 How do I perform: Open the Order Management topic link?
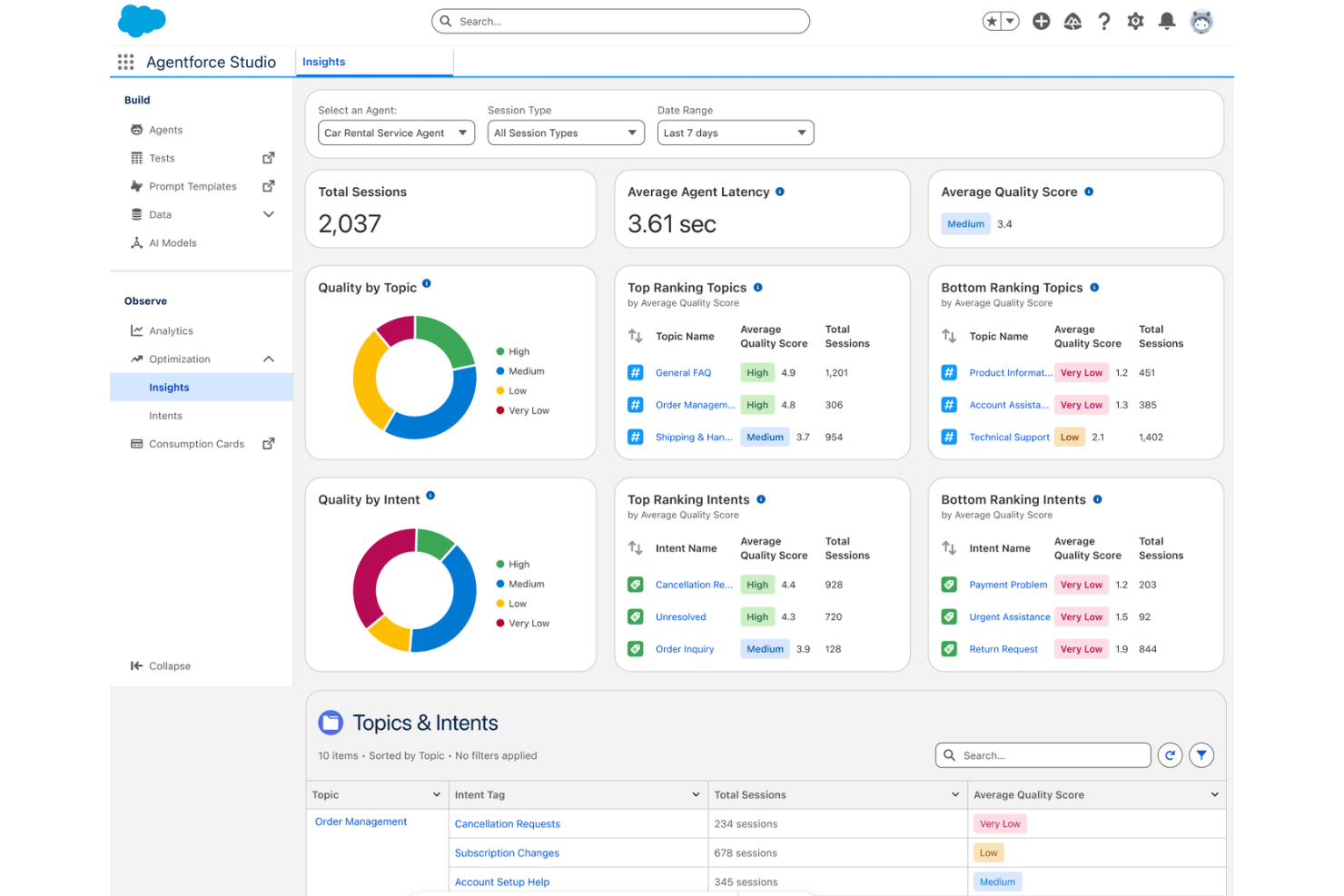tap(361, 822)
